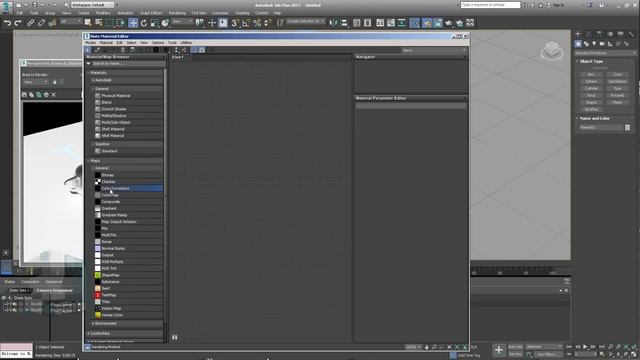Click the Redo arrow in main toolbar
Viewport: 640px width, 360px height.
tap(18, 23)
